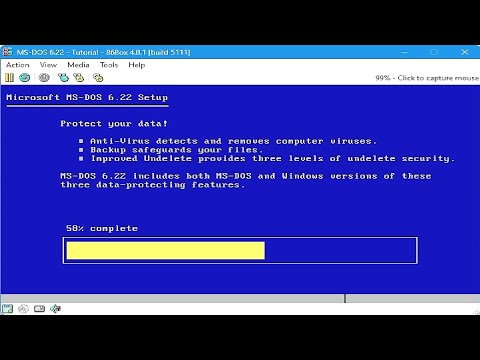The width and height of the screenshot is (480, 360).
Task: Close the 86Box window
Action: click(x=465, y=52)
